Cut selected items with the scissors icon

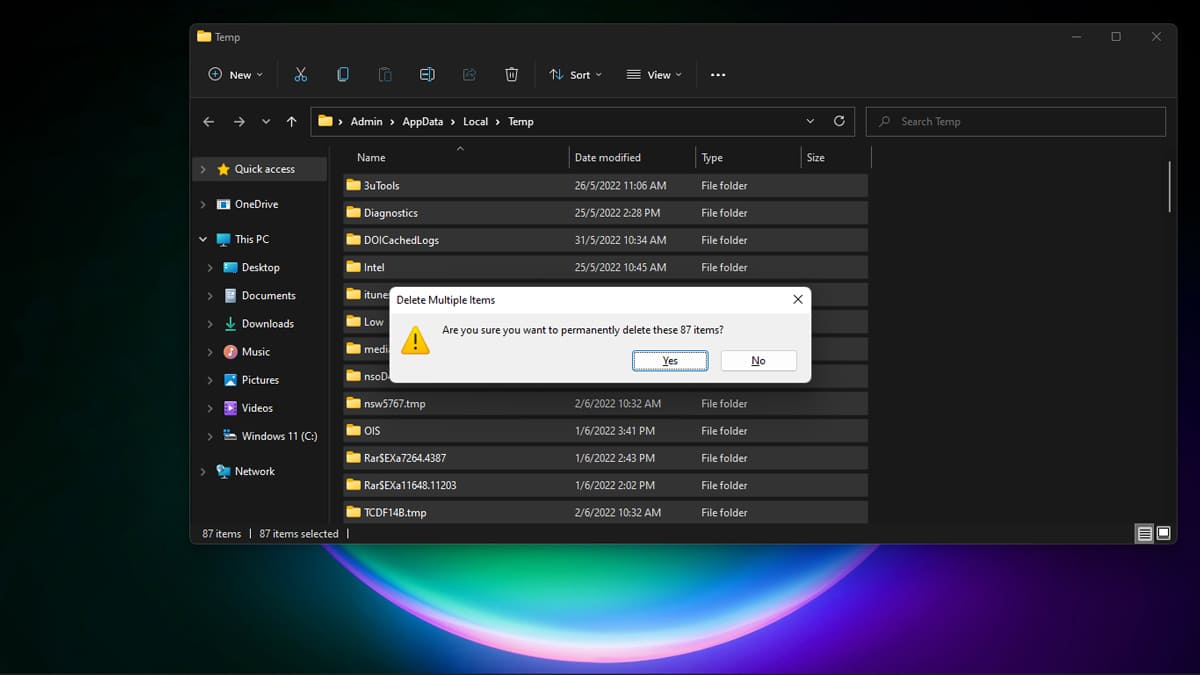[x=300, y=74]
